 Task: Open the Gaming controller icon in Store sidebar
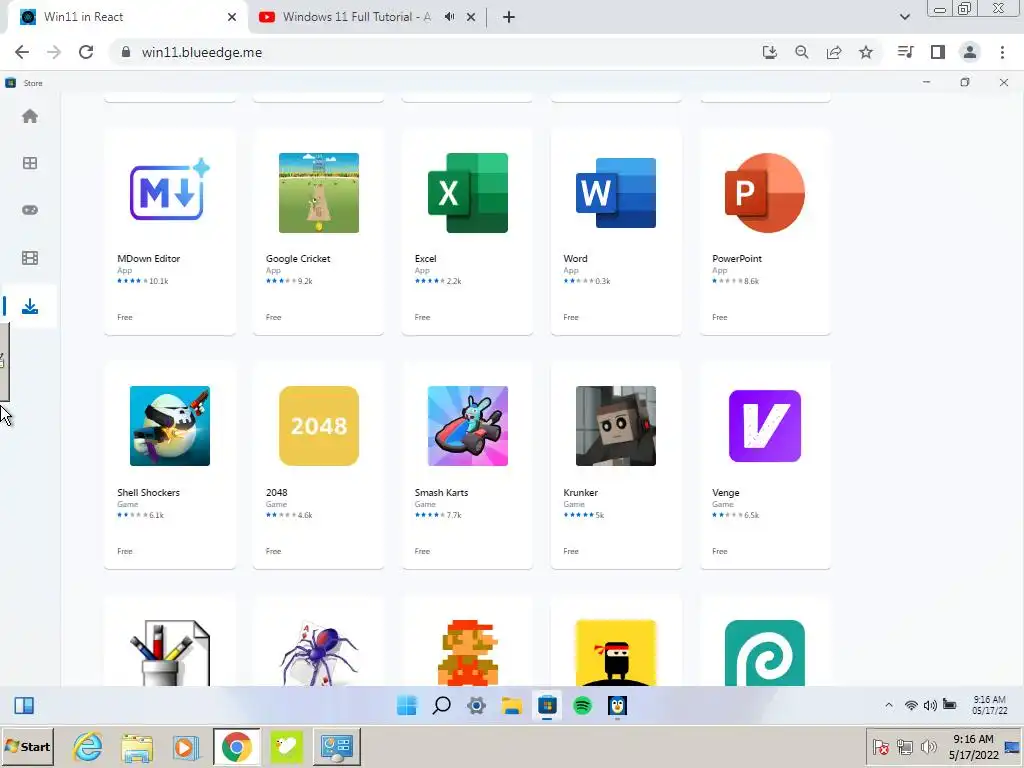click(30, 210)
